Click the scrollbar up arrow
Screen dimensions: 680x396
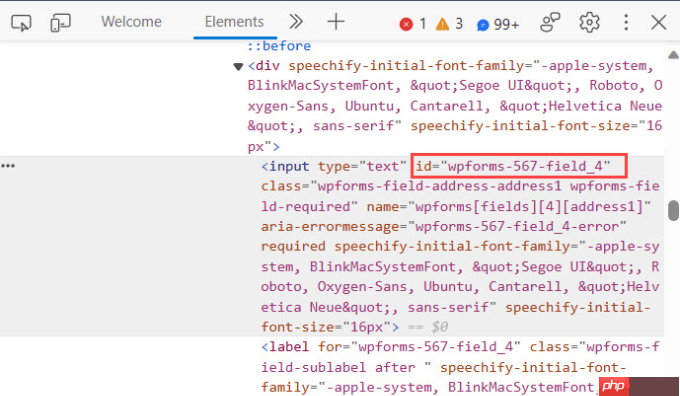click(673, 55)
